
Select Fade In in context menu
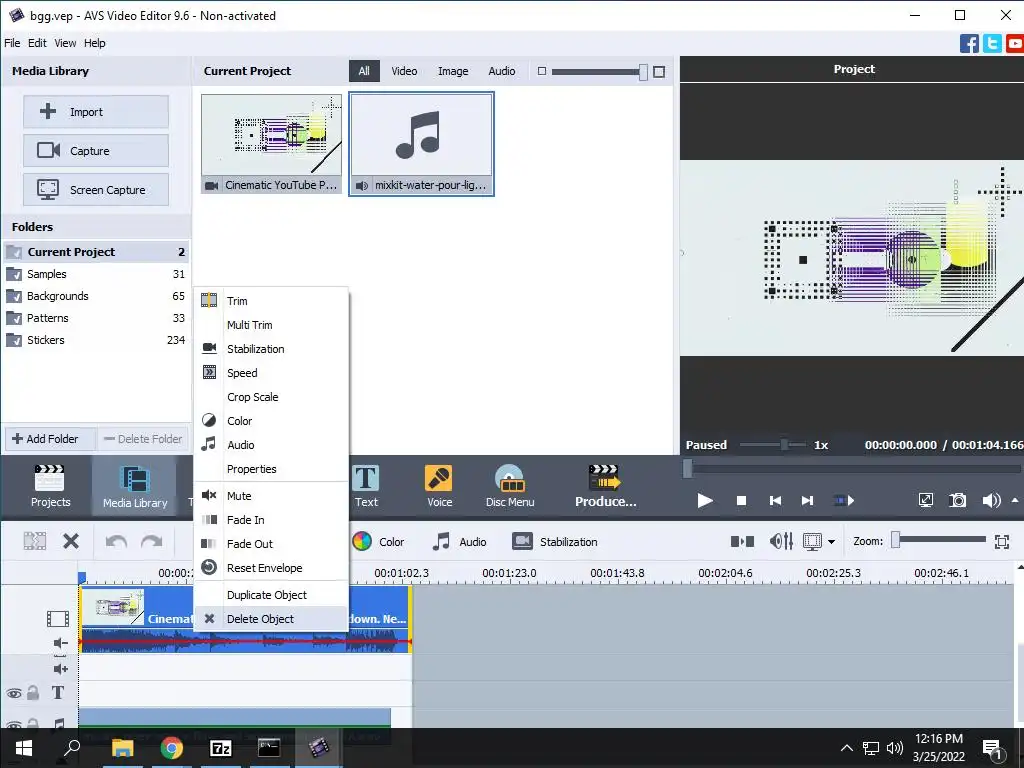pyautogui.click(x=271, y=520)
